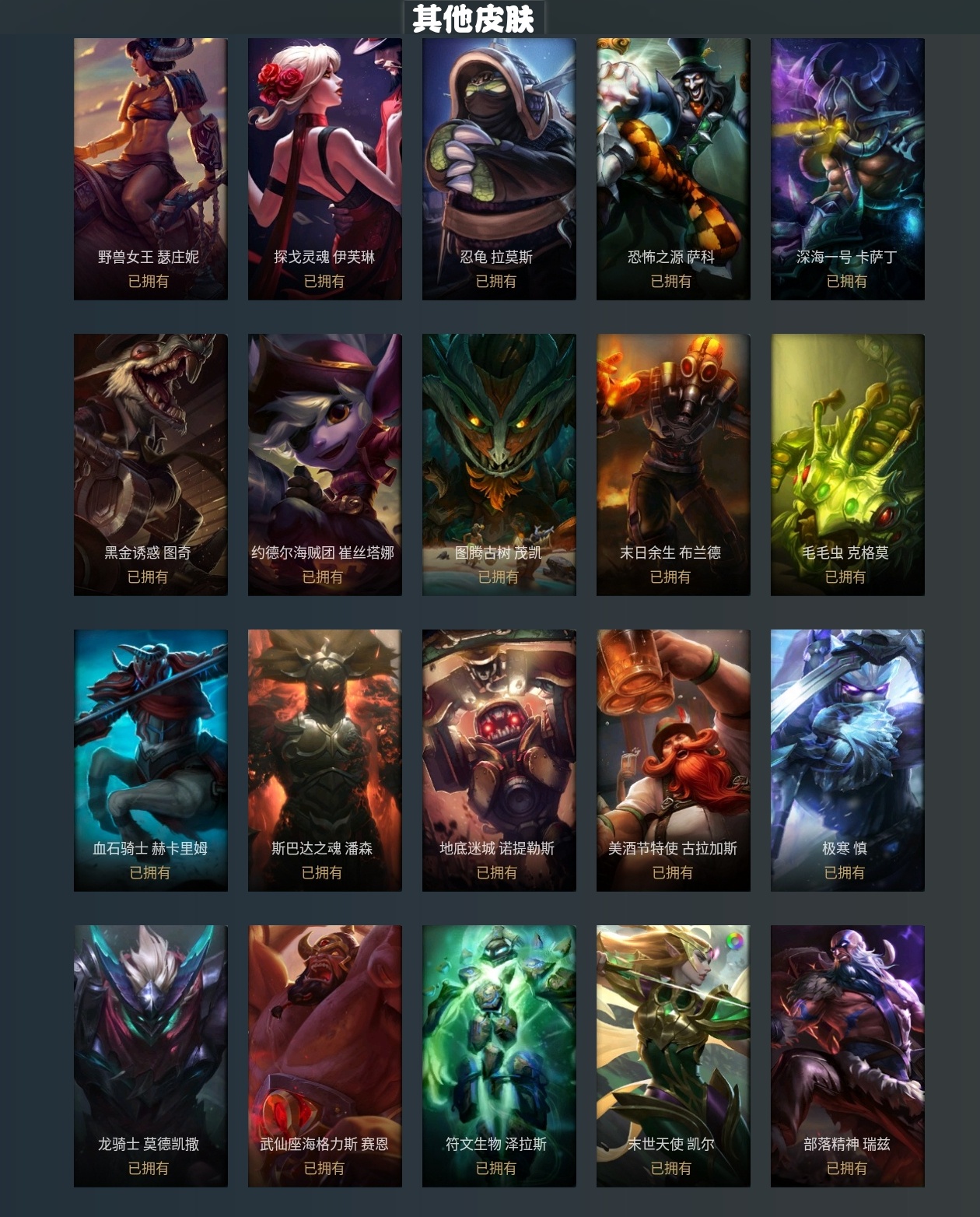Image resolution: width=980 pixels, height=1217 pixels.
Task: Click the 恐怖之源 萨科 skin image
Action: 674,169
